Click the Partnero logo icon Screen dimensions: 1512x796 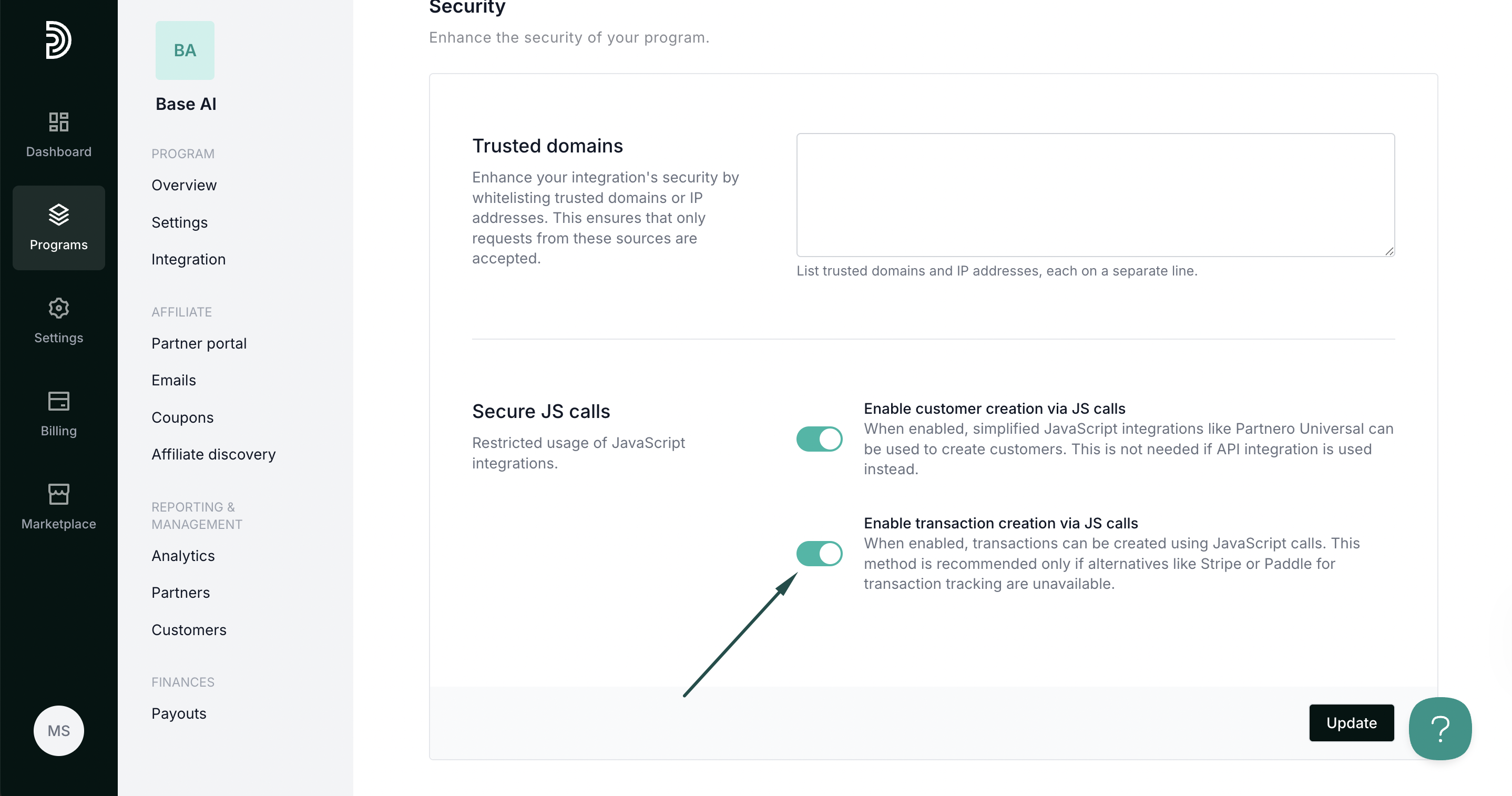(59, 40)
